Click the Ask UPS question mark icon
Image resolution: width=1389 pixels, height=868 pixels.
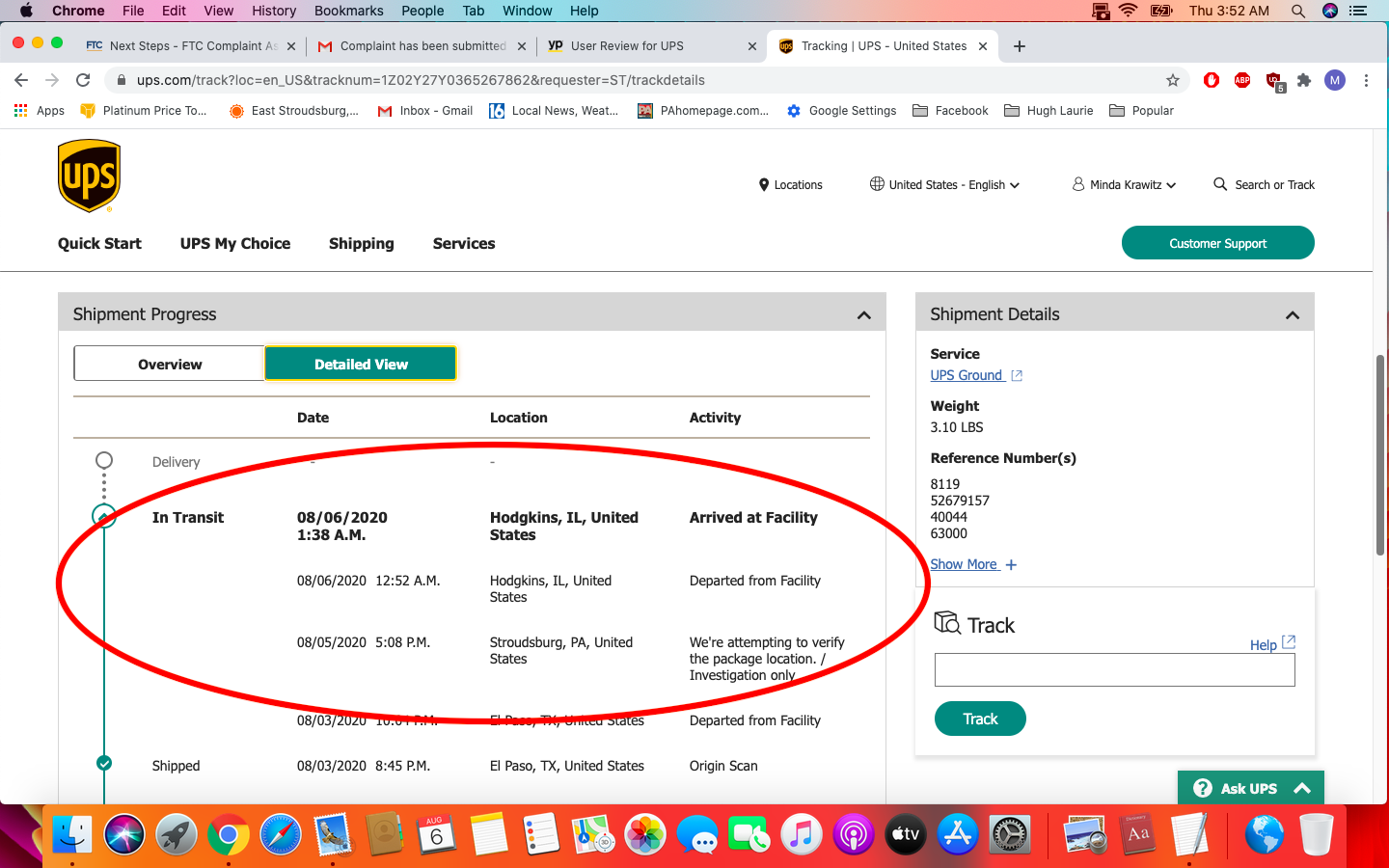(x=1203, y=788)
